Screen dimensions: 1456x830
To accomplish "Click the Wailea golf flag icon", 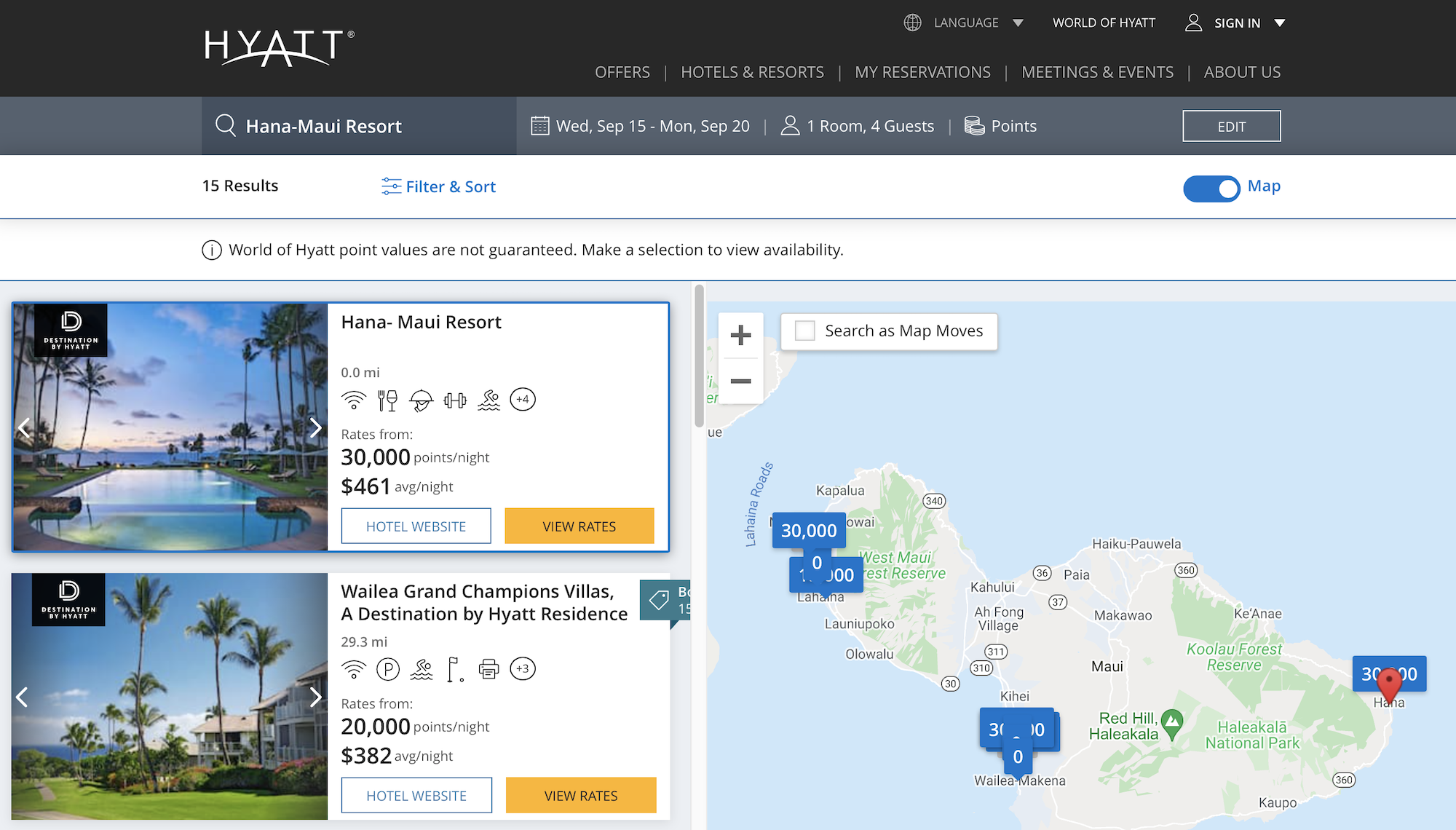I will 455,669.
